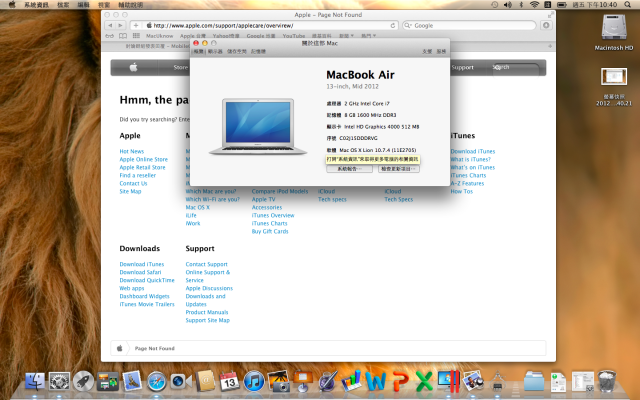Image resolution: width=640 pixels, height=400 pixels.
Task: Click the Wi-Fi status icon
Action: (534, 4)
